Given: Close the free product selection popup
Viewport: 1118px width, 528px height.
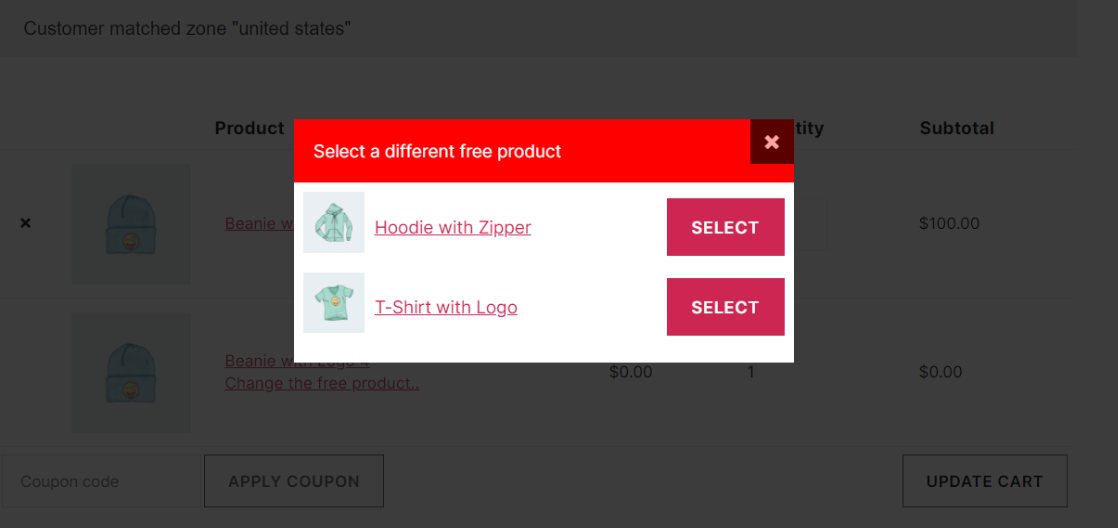Looking at the screenshot, I should tap(772, 142).
